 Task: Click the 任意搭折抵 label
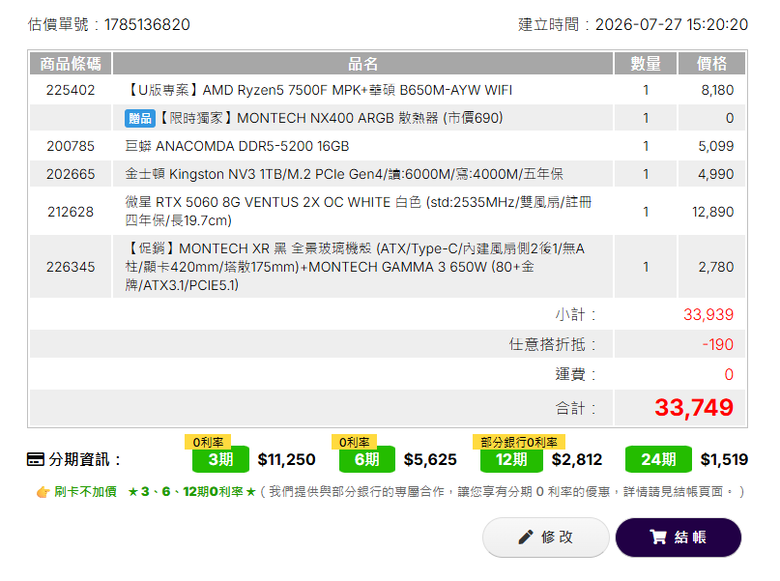click(552, 344)
